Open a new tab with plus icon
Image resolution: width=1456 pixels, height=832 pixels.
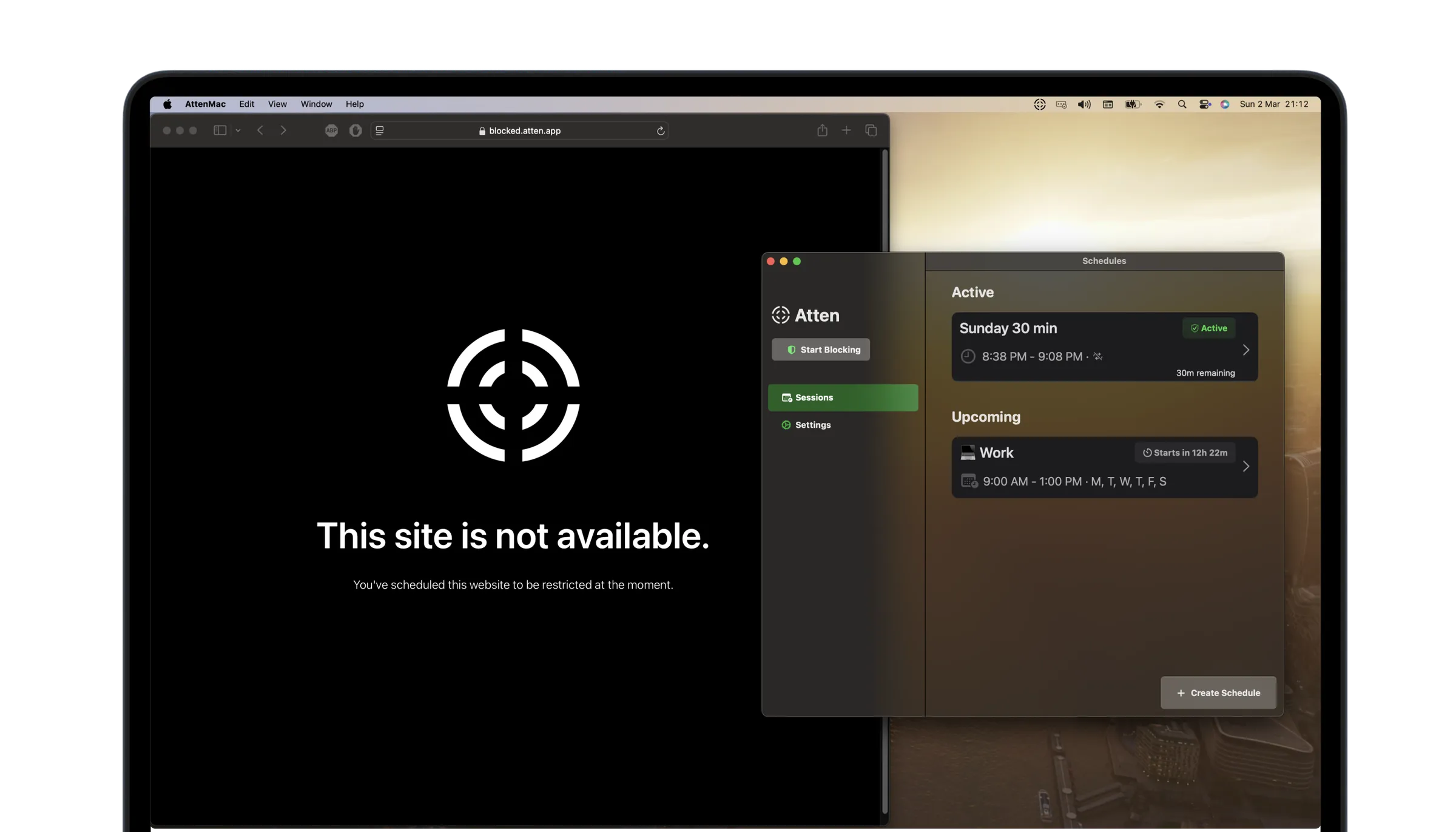846,130
